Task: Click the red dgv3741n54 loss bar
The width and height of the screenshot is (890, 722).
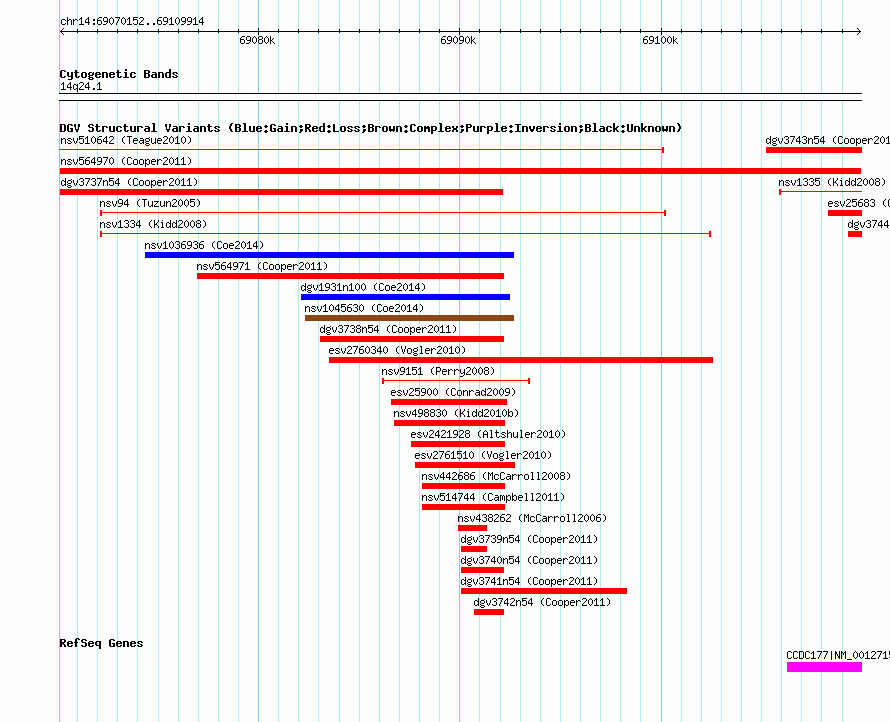Action: [x=544, y=591]
